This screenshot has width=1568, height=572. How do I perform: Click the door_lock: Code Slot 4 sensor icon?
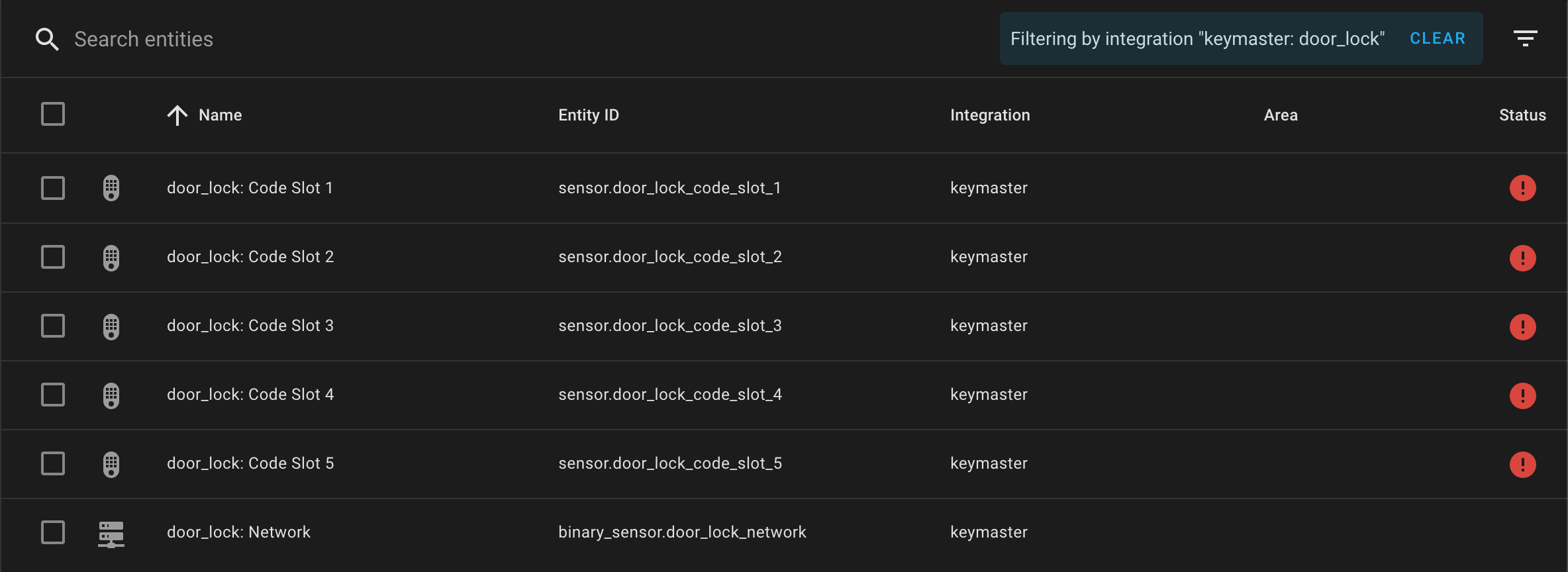[x=111, y=395]
